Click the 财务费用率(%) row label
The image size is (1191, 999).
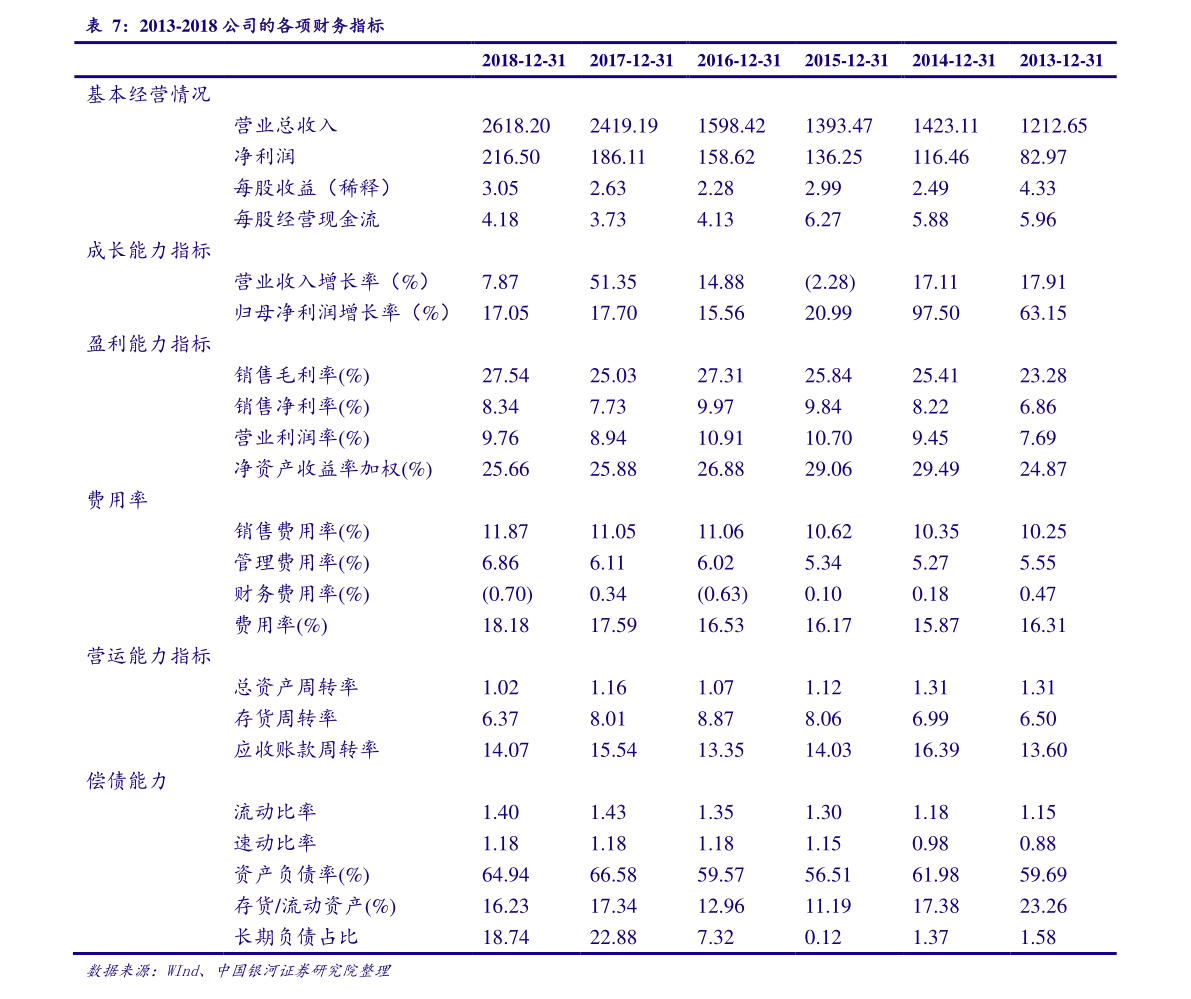[301, 594]
